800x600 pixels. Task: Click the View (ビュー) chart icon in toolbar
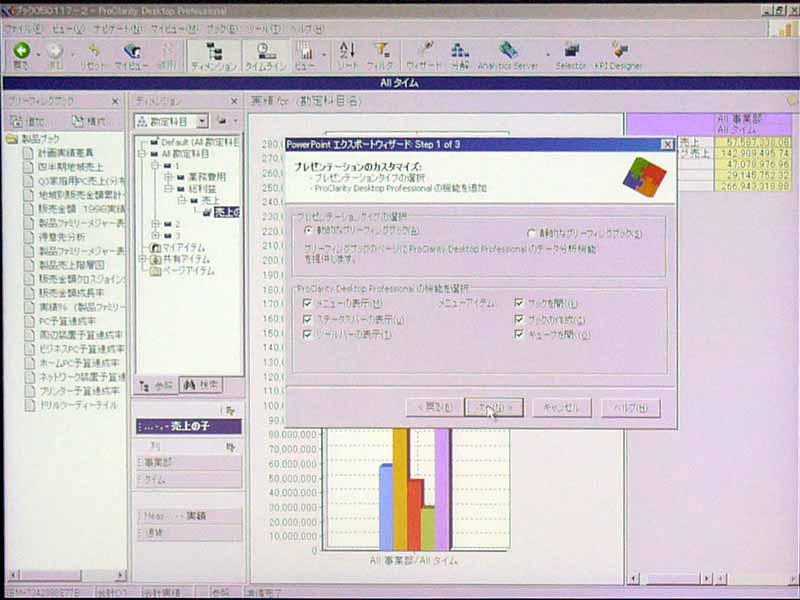305,51
